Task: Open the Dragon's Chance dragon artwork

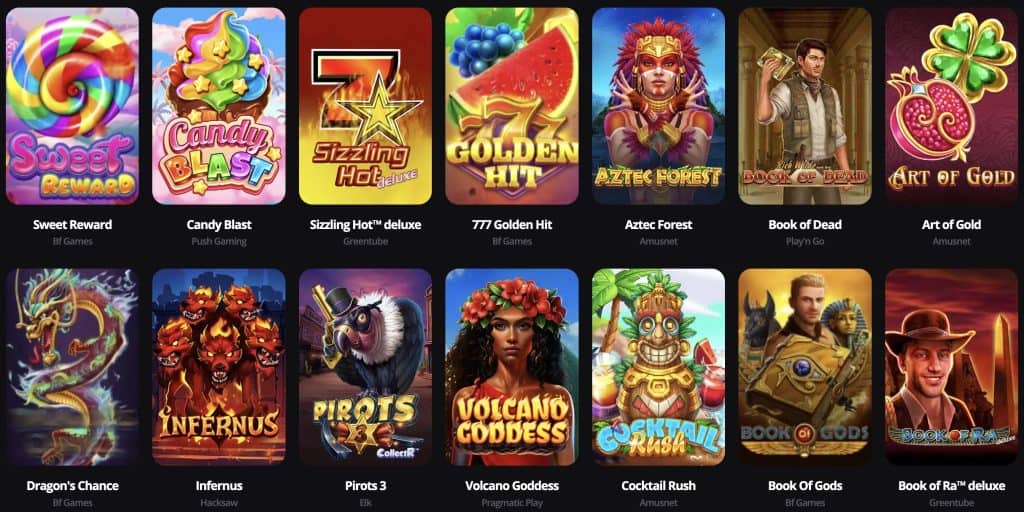Action: (x=72, y=367)
